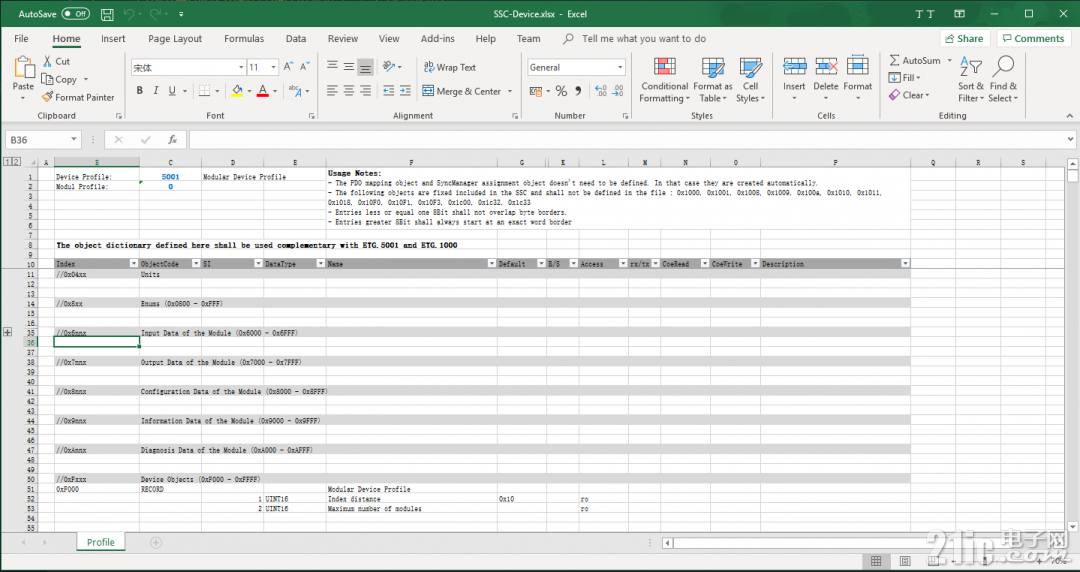Undo the last action
1080x572 pixels.
pos(129,14)
